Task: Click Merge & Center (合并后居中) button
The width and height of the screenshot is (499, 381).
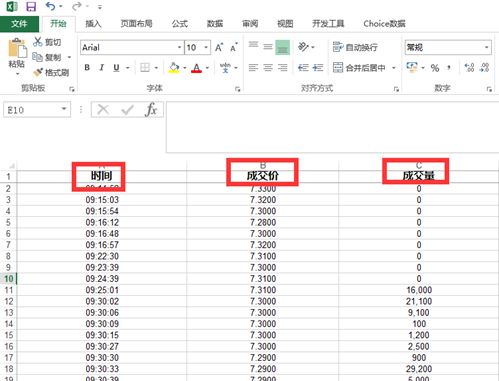Action: coord(359,68)
